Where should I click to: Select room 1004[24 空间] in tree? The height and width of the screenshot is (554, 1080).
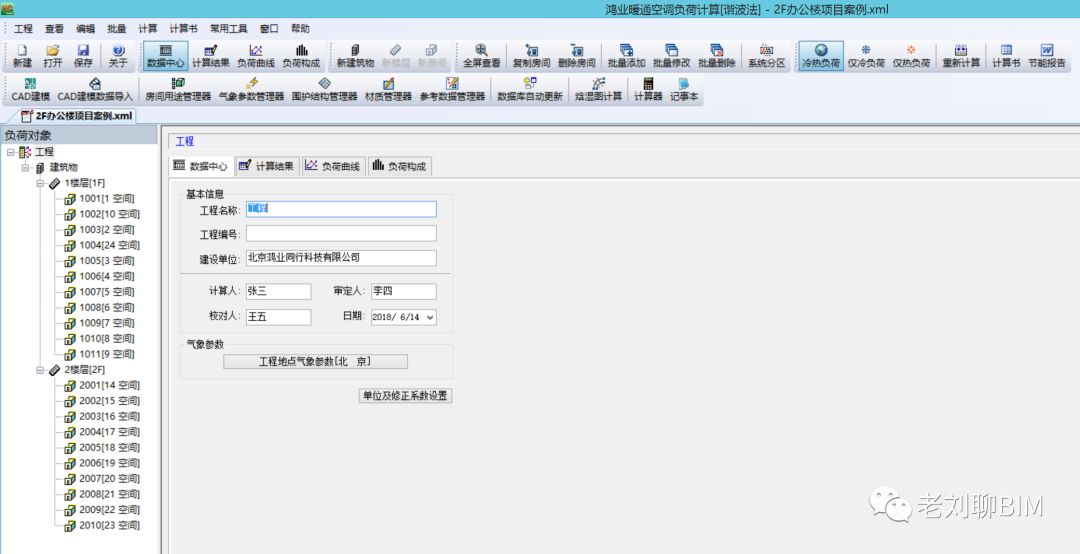tap(110, 245)
